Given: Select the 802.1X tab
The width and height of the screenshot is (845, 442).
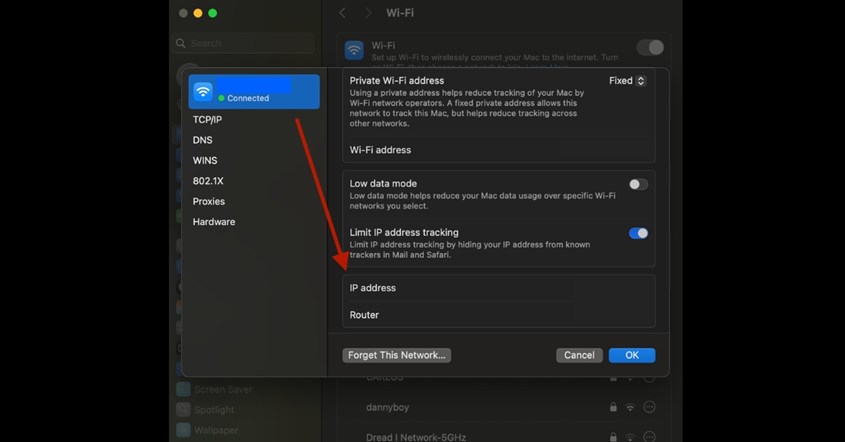Looking at the screenshot, I should pyautogui.click(x=208, y=181).
